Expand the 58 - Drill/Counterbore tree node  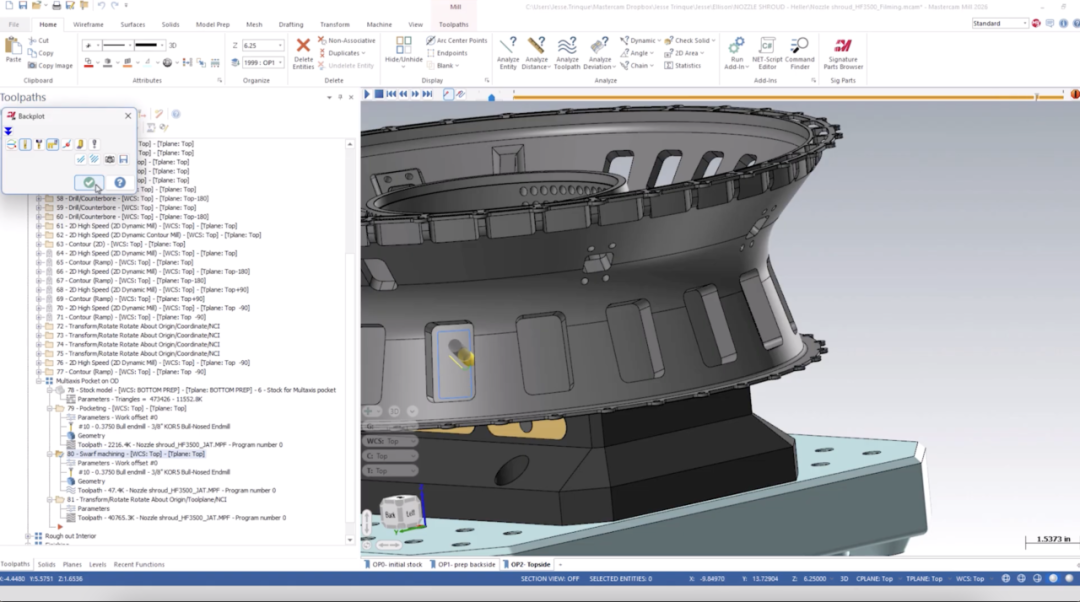click(x=39, y=198)
